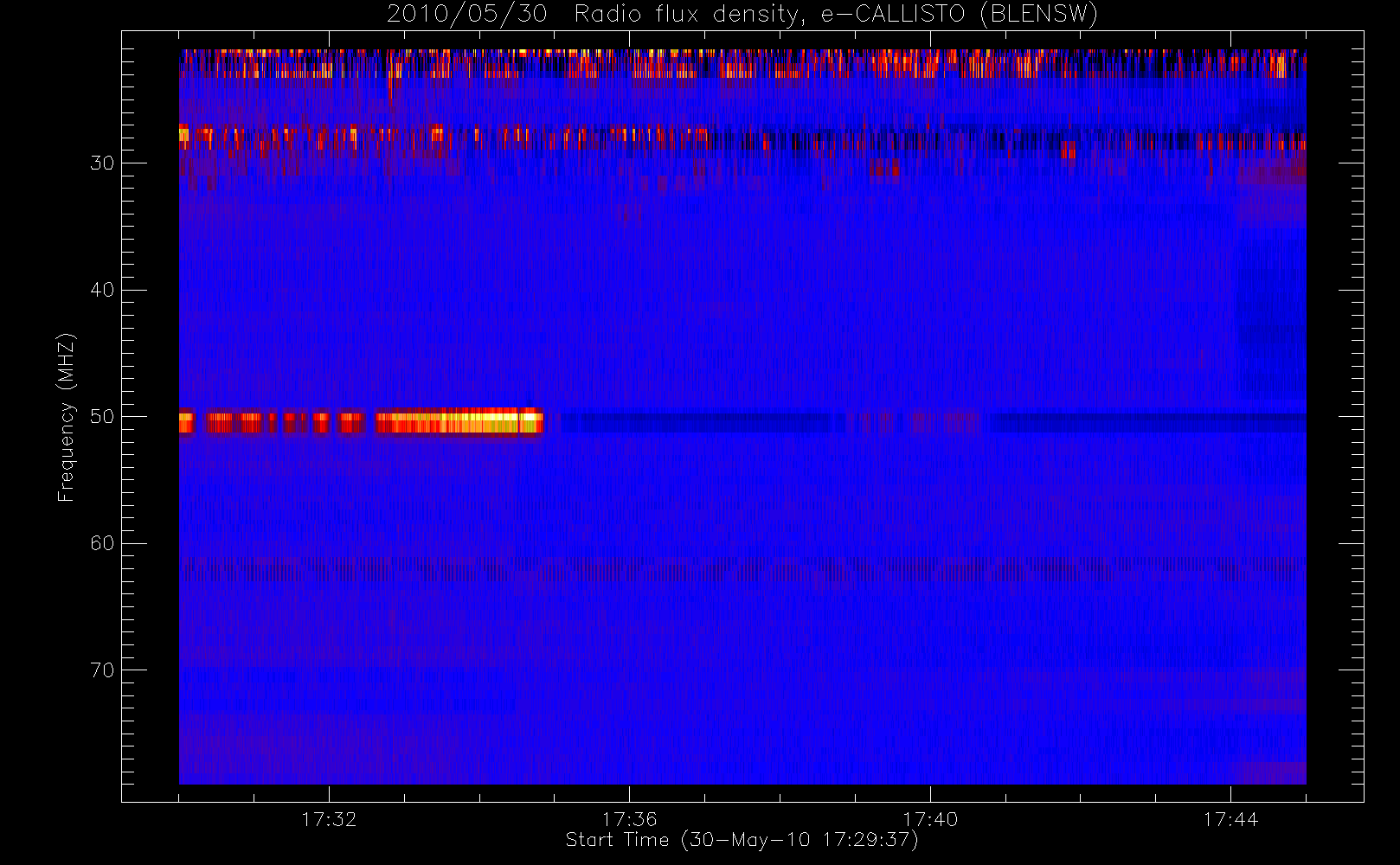Screen dimensions: 1400x865
Task: Click the 17:40 time tick label
Action: (x=930, y=819)
